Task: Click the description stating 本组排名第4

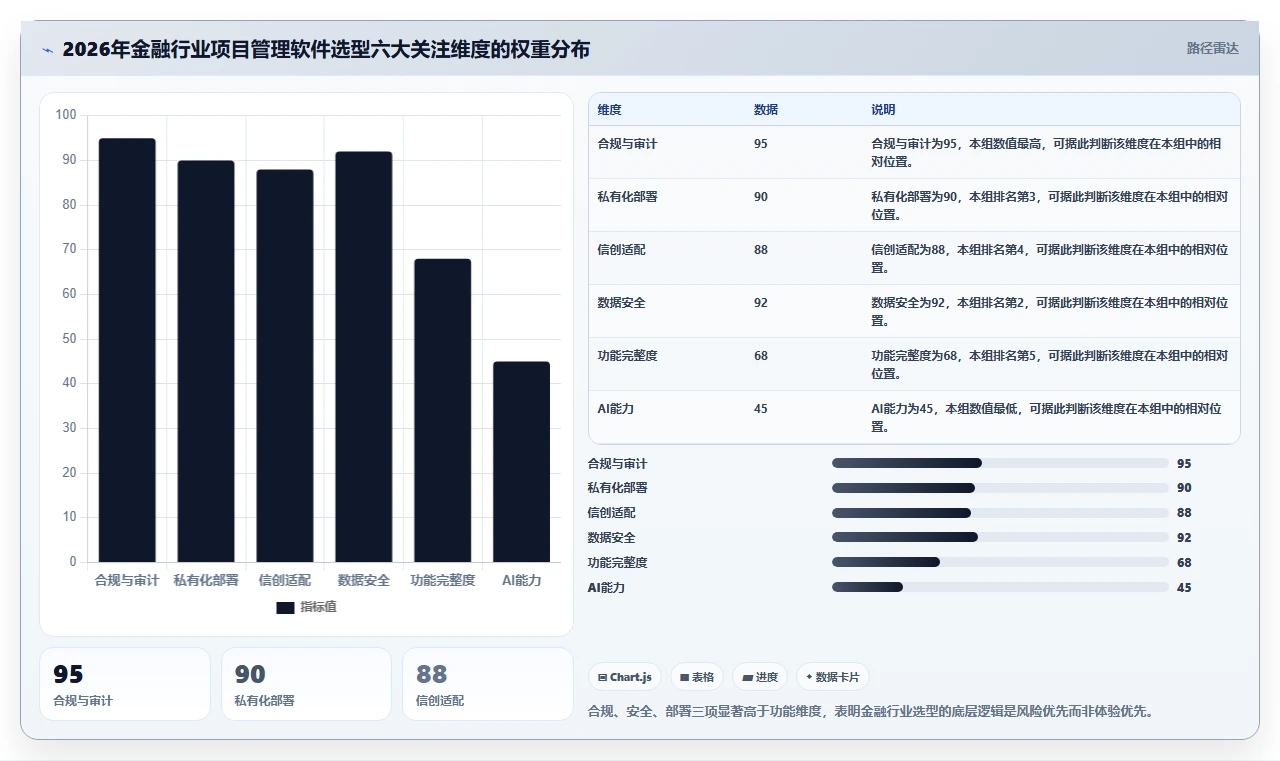Action: coord(1050,258)
